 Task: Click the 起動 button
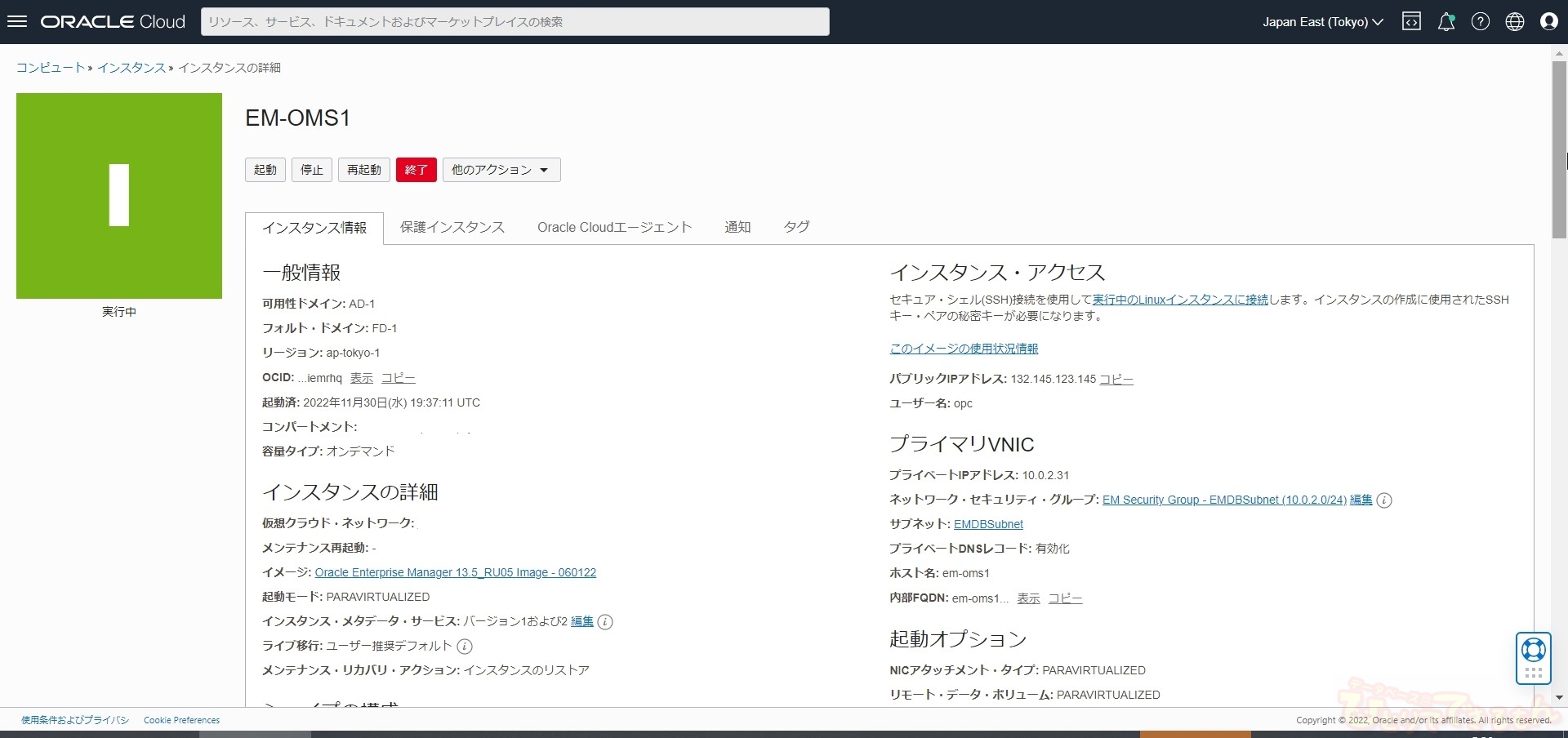point(265,170)
